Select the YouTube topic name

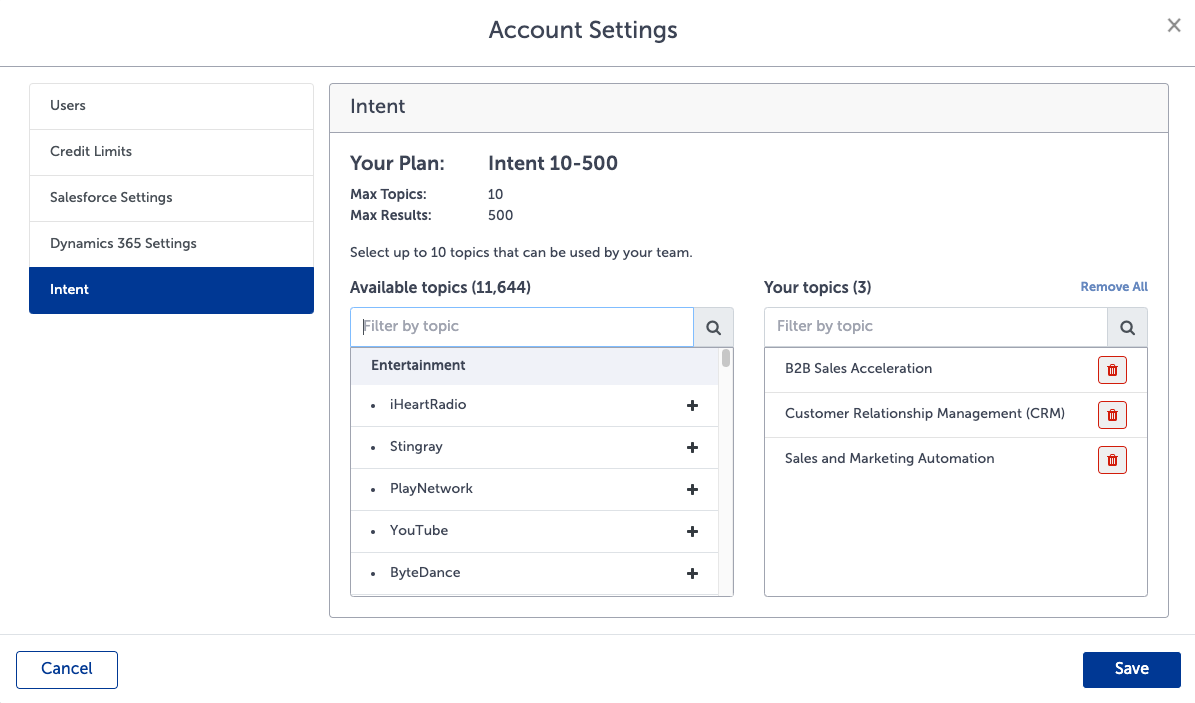click(419, 531)
